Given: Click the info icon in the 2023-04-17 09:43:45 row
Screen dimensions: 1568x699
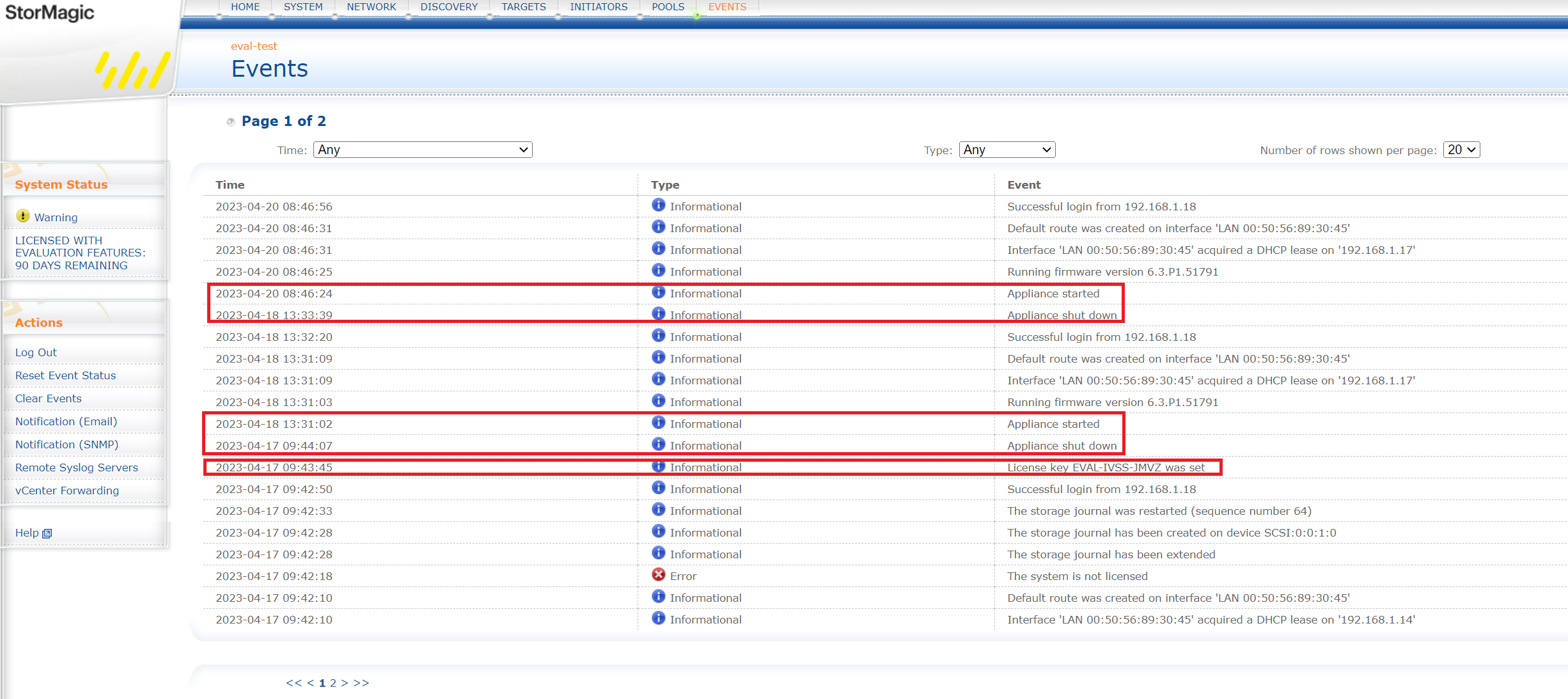Looking at the screenshot, I should 658,466.
